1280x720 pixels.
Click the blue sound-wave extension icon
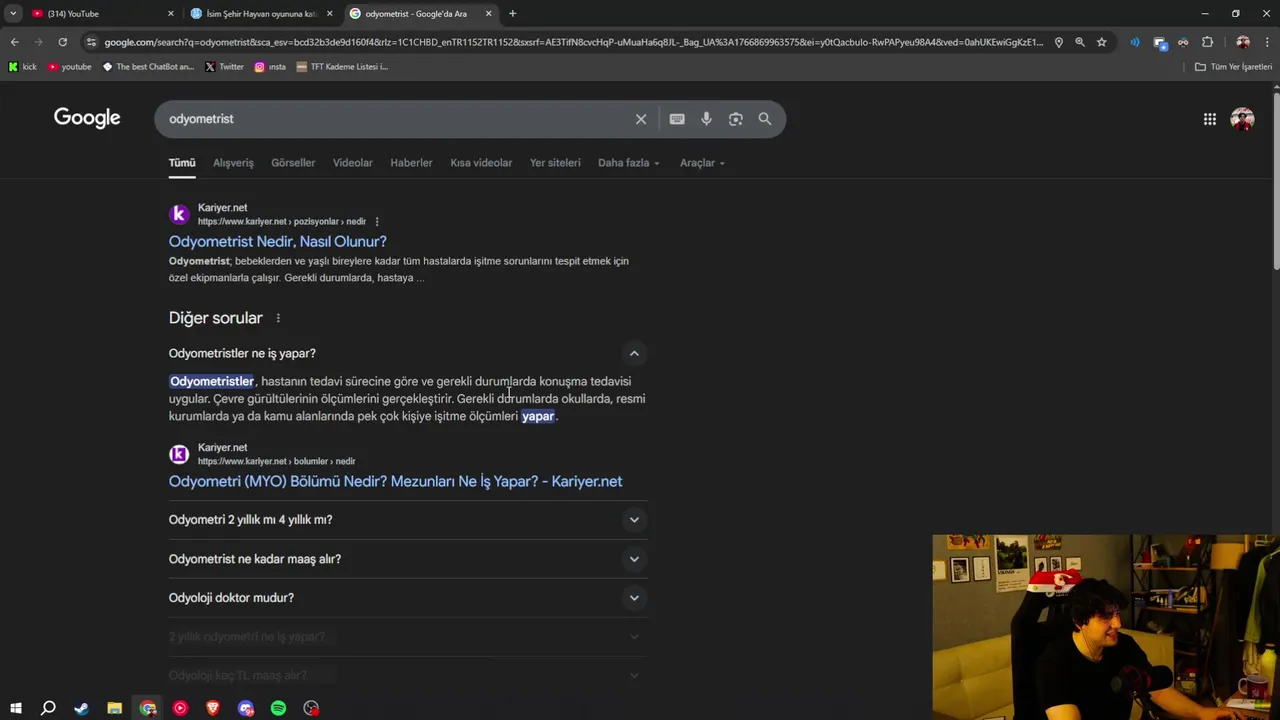[1135, 42]
